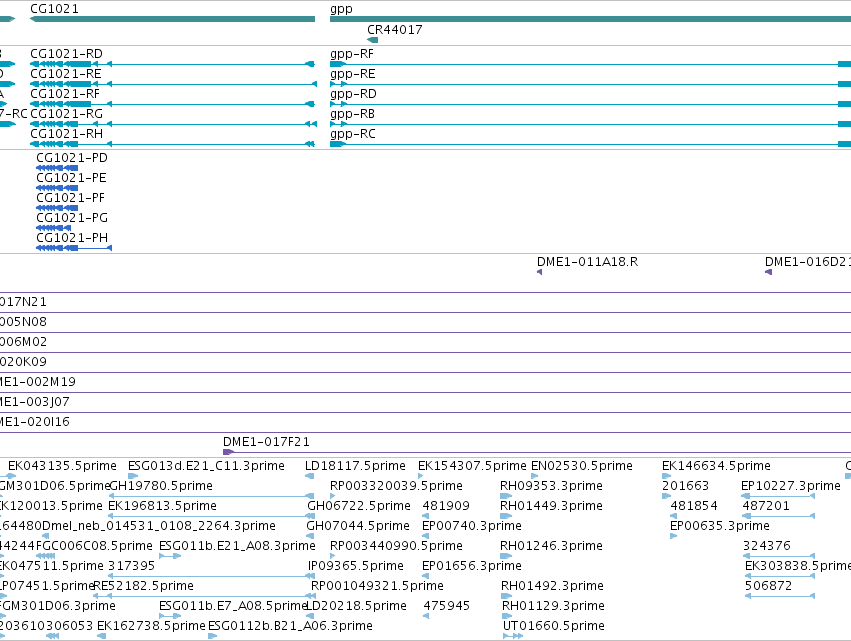851x641 pixels.
Task: Select transcript CG1021-RH
Action: coord(66,134)
